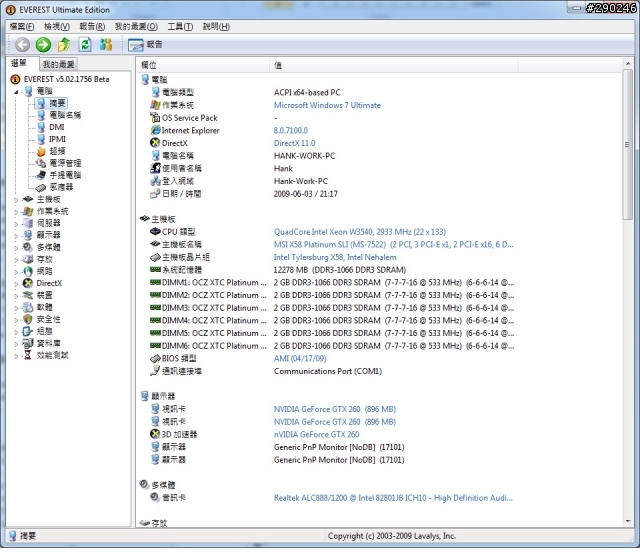
Task: Refresh the view with the refresh icon
Action: pos(85,45)
